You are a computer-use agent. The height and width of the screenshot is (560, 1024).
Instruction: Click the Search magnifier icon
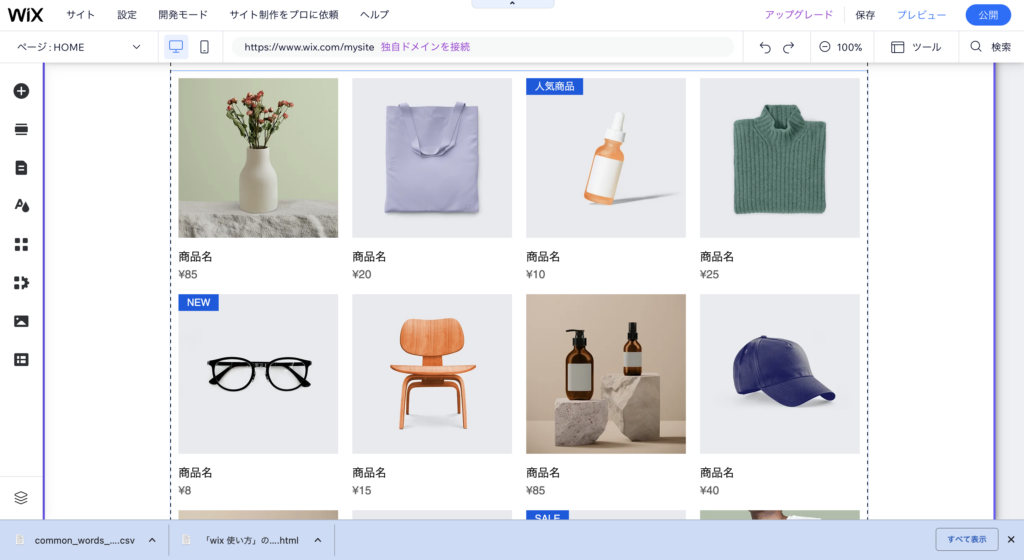pos(976,46)
